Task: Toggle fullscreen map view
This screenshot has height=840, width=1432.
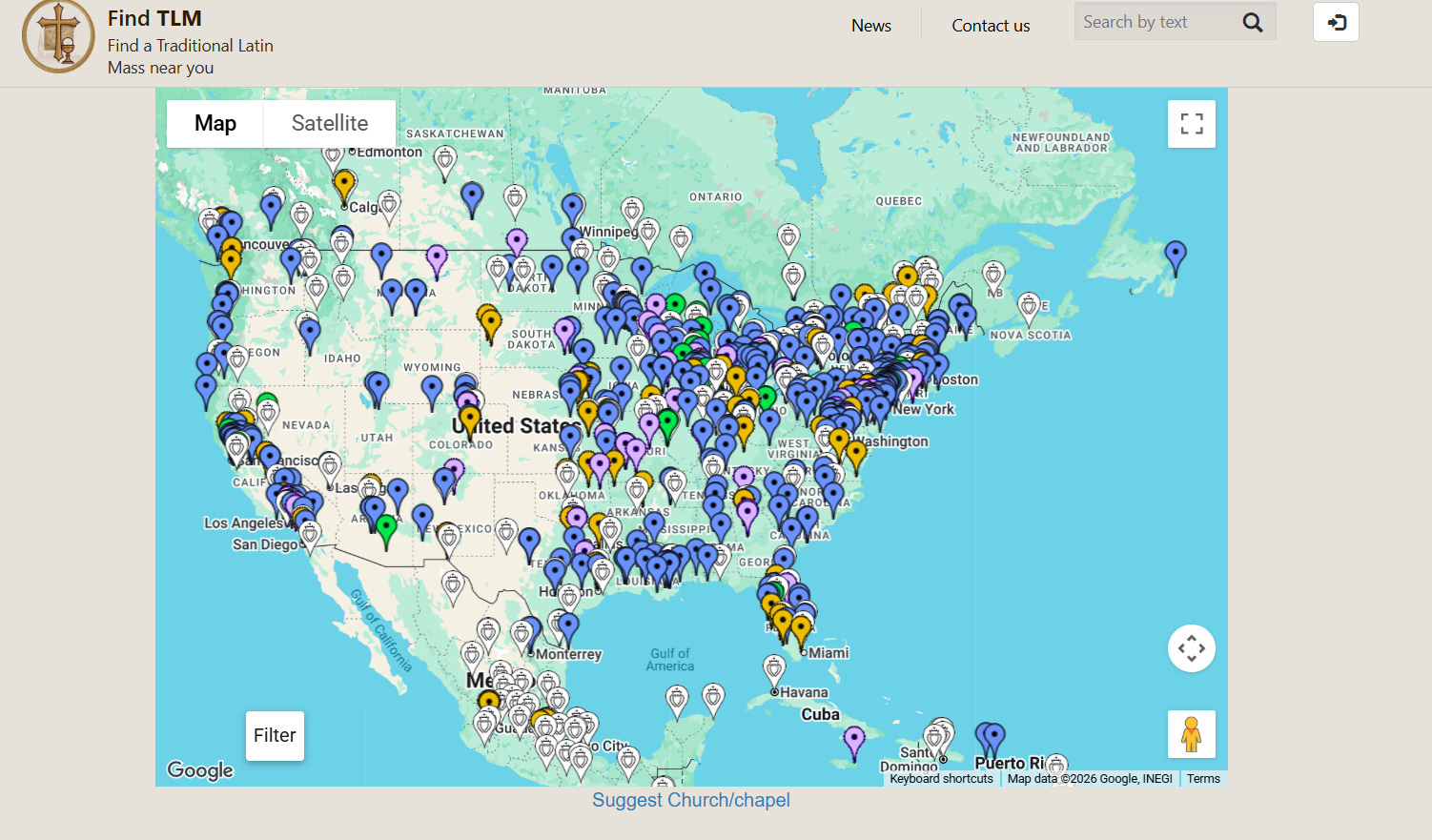Action: 1192,124
